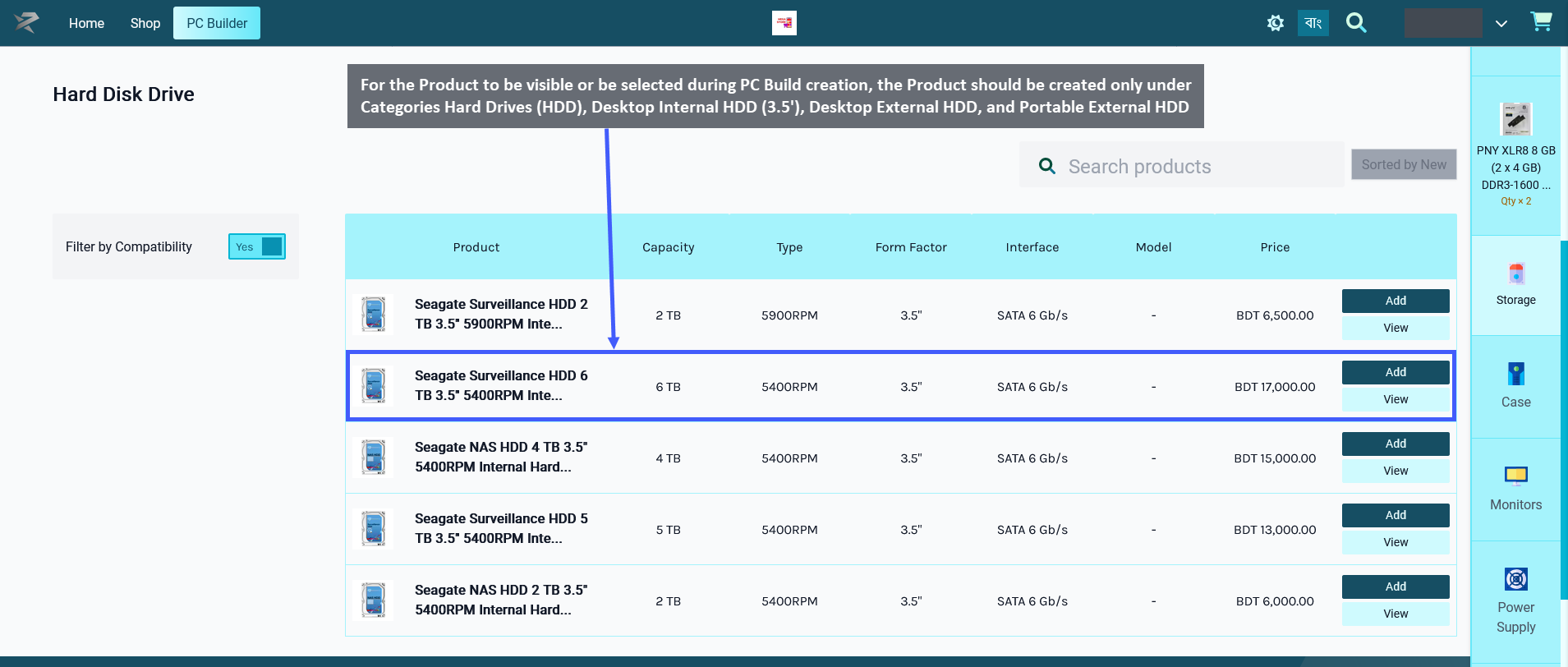1568x667 pixels.
Task: Add Seagate NAS HDD 4 TB
Action: pyautogui.click(x=1396, y=444)
